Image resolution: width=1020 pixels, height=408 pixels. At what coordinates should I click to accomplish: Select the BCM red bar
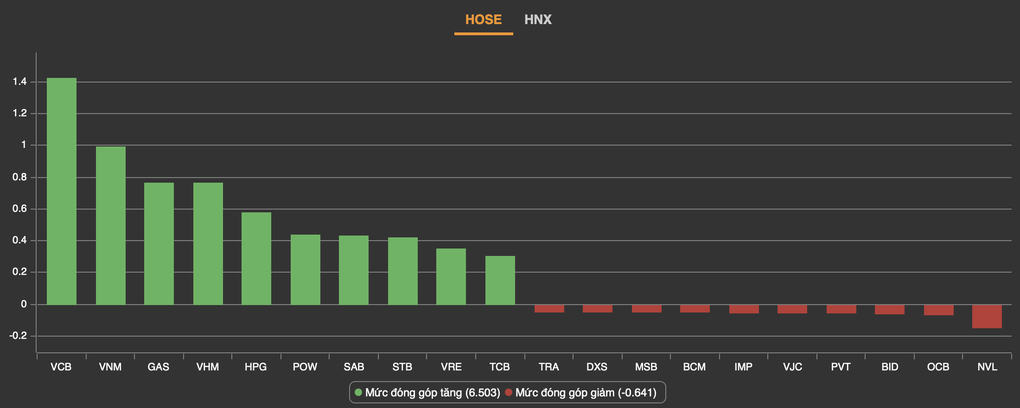tap(695, 308)
